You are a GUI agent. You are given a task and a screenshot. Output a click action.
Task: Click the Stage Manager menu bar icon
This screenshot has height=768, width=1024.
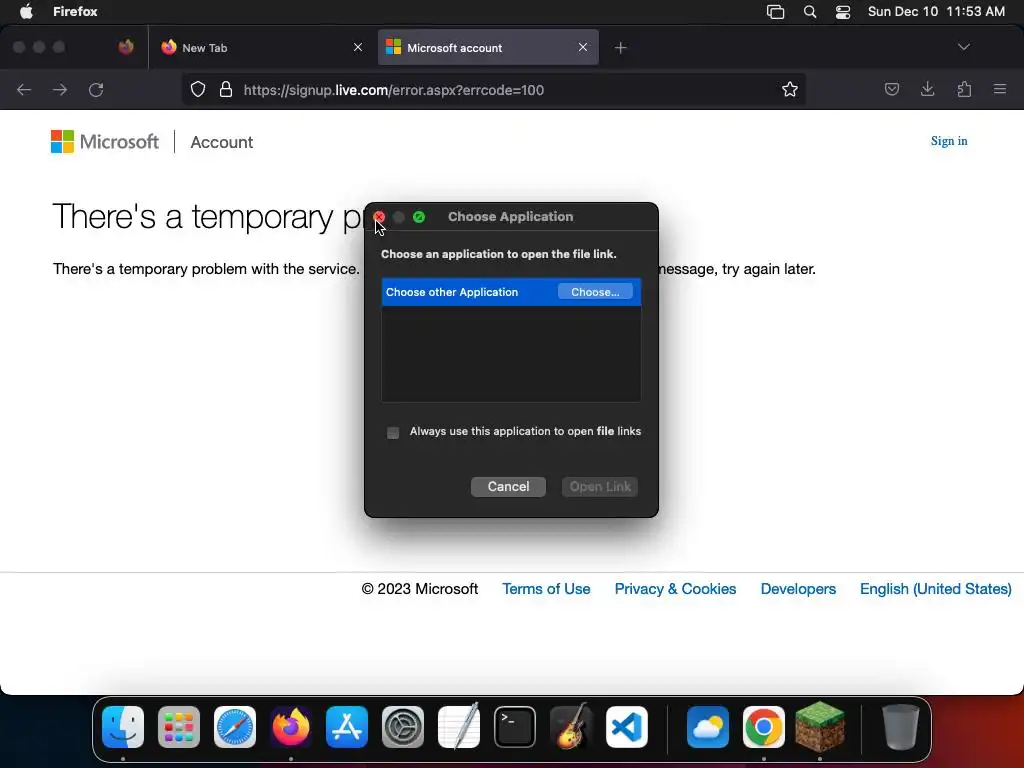click(x=775, y=12)
